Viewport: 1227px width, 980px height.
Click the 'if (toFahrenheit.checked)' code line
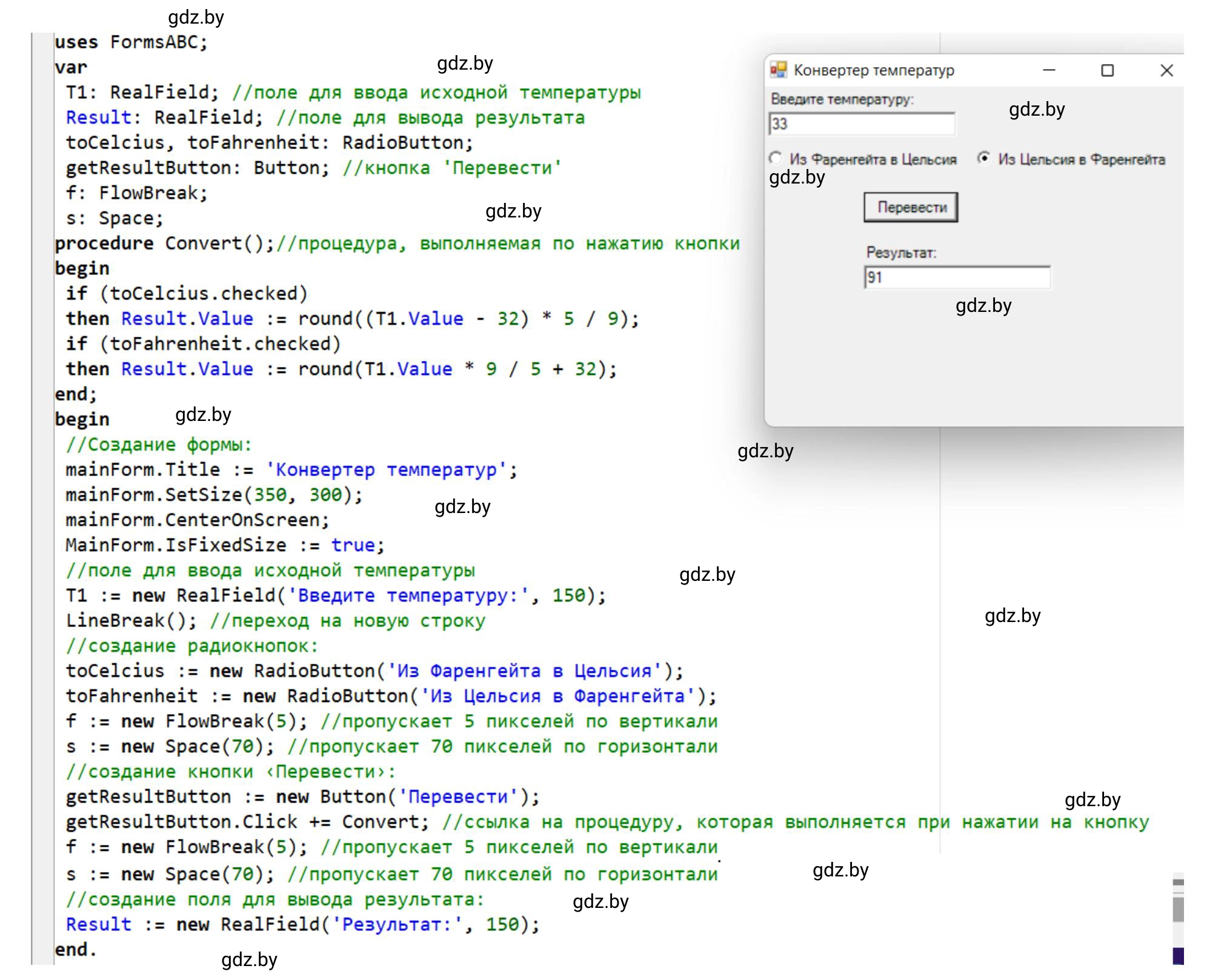pos(204,344)
